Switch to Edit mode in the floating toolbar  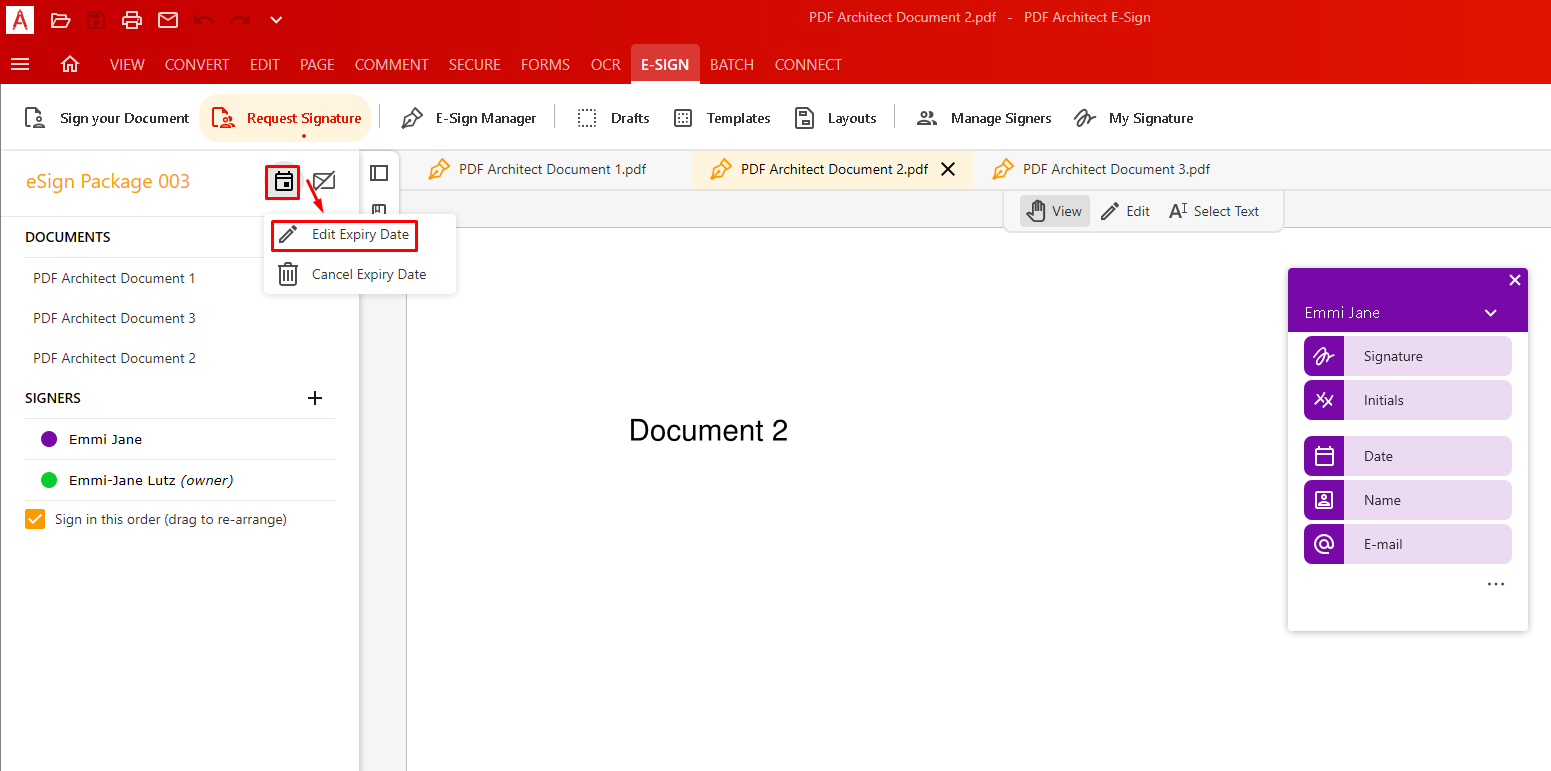pyautogui.click(x=1125, y=211)
